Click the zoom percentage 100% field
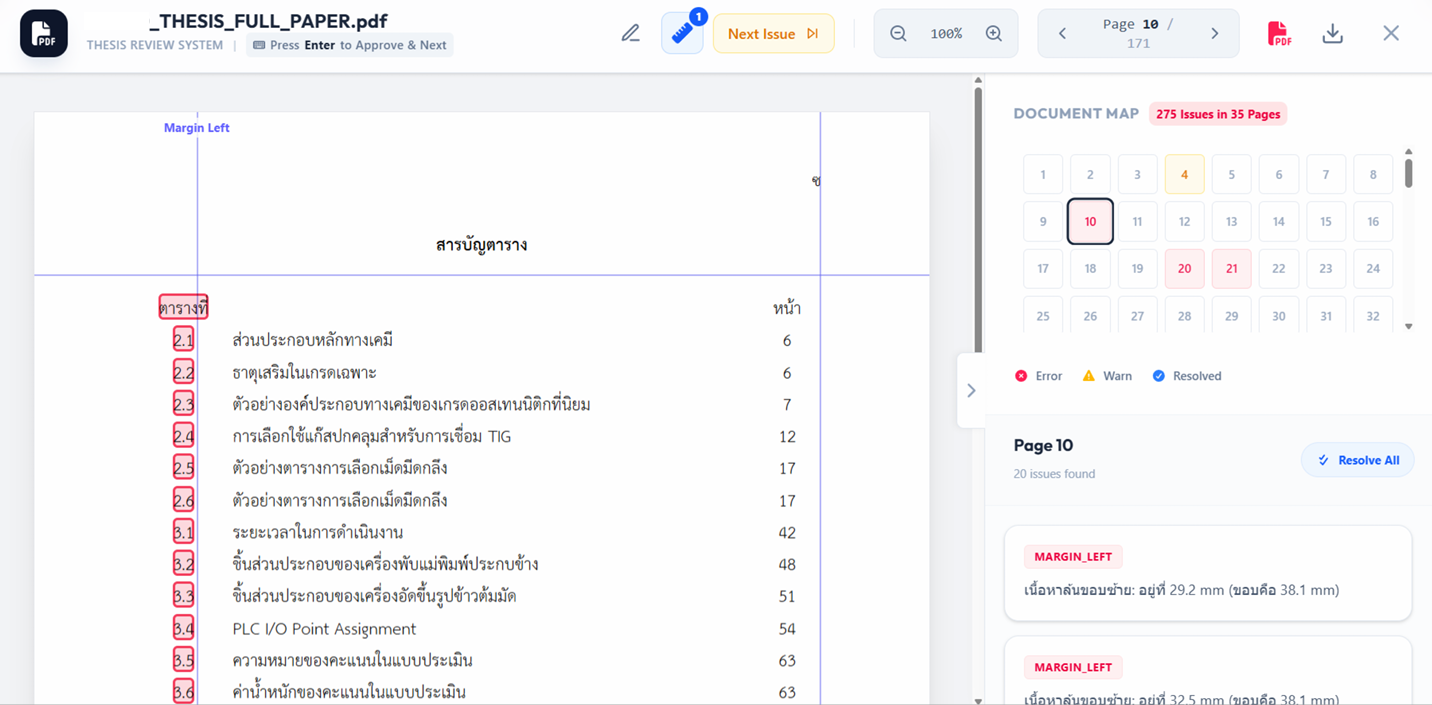The image size is (1432, 705). 946,34
